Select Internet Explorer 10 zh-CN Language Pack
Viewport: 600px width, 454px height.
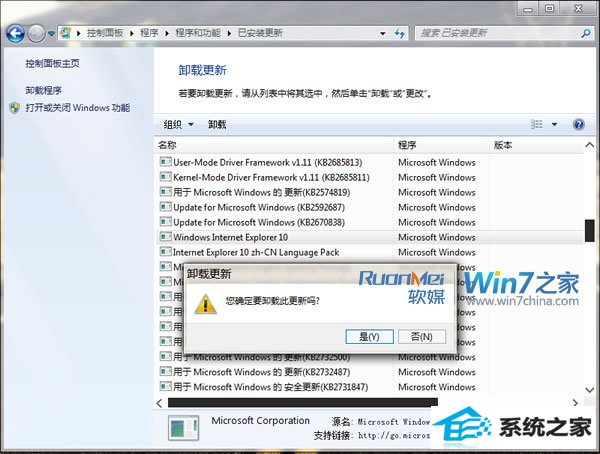(x=256, y=252)
